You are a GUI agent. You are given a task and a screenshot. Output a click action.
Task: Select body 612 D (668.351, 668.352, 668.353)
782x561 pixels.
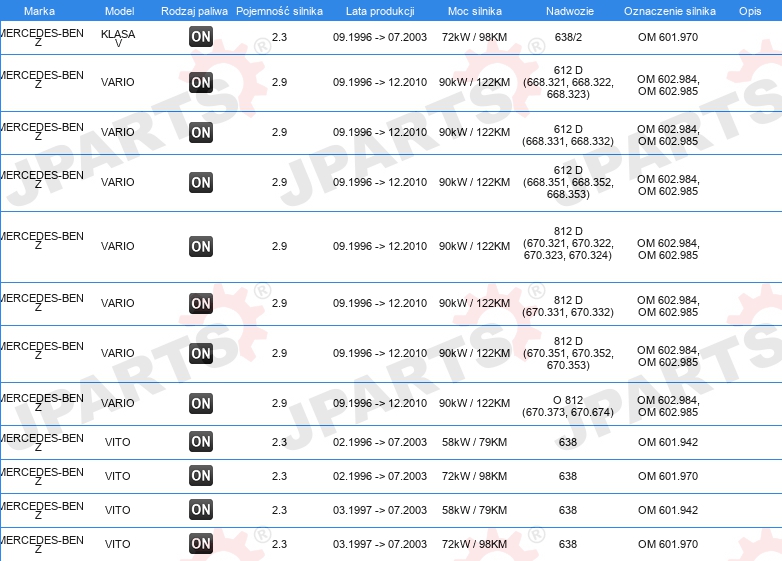click(x=568, y=182)
